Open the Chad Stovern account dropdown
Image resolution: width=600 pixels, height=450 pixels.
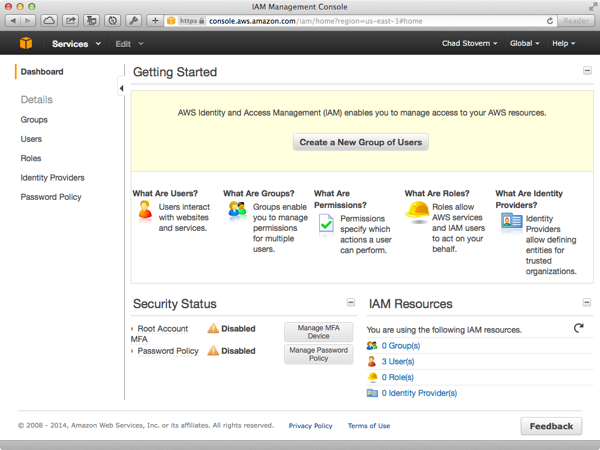pos(470,43)
